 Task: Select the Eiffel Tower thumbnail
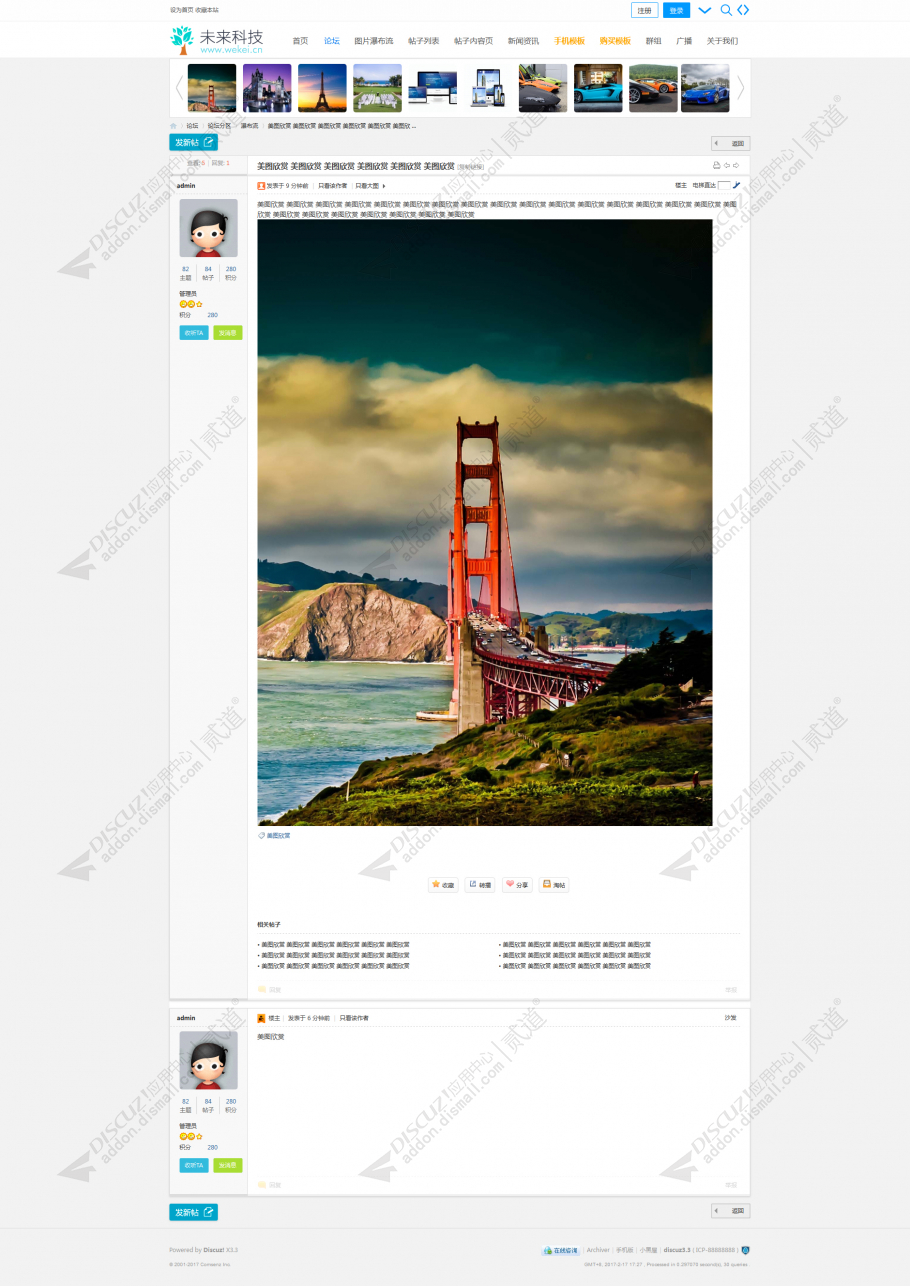point(322,88)
